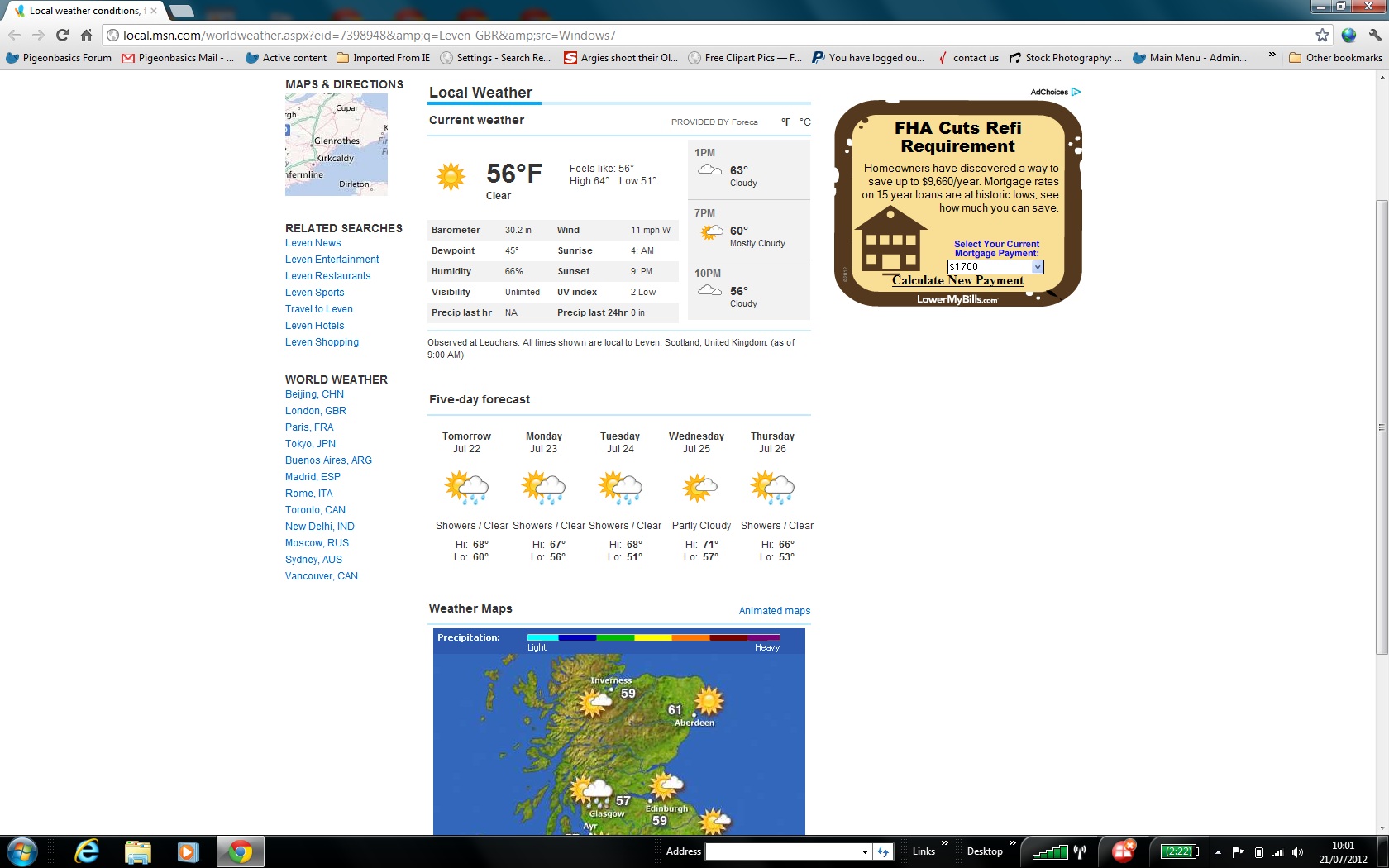
Task: Open the Windows Start menu
Action: 21,851
